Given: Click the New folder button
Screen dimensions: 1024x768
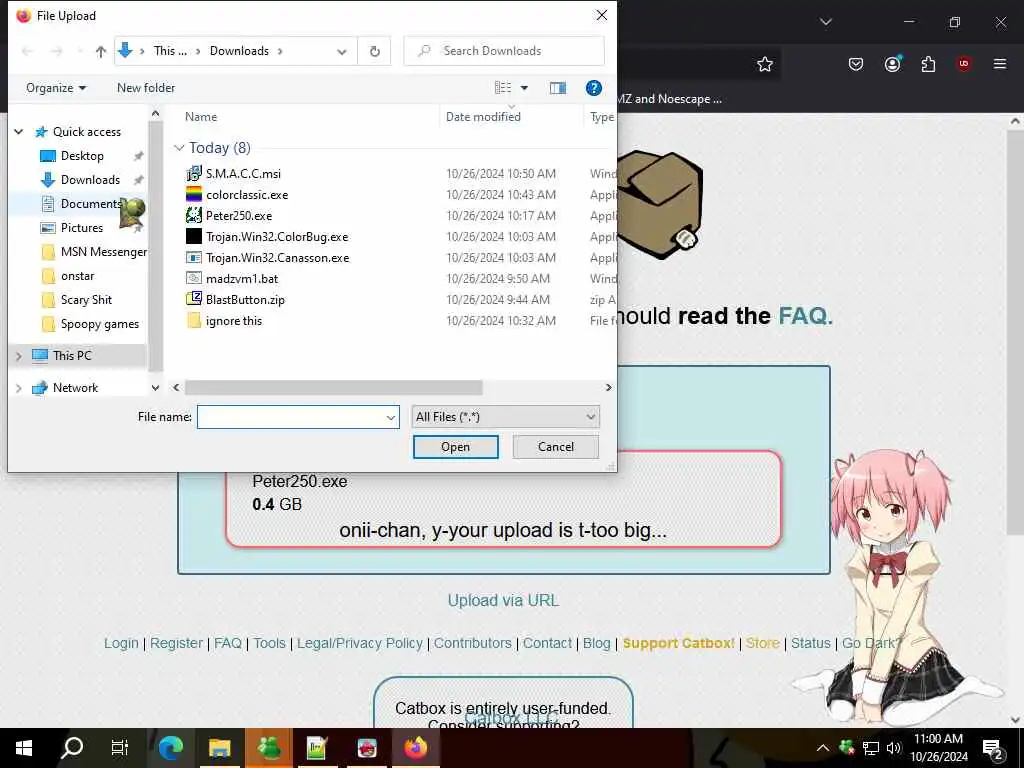Looking at the screenshot, I should (146, 88).
